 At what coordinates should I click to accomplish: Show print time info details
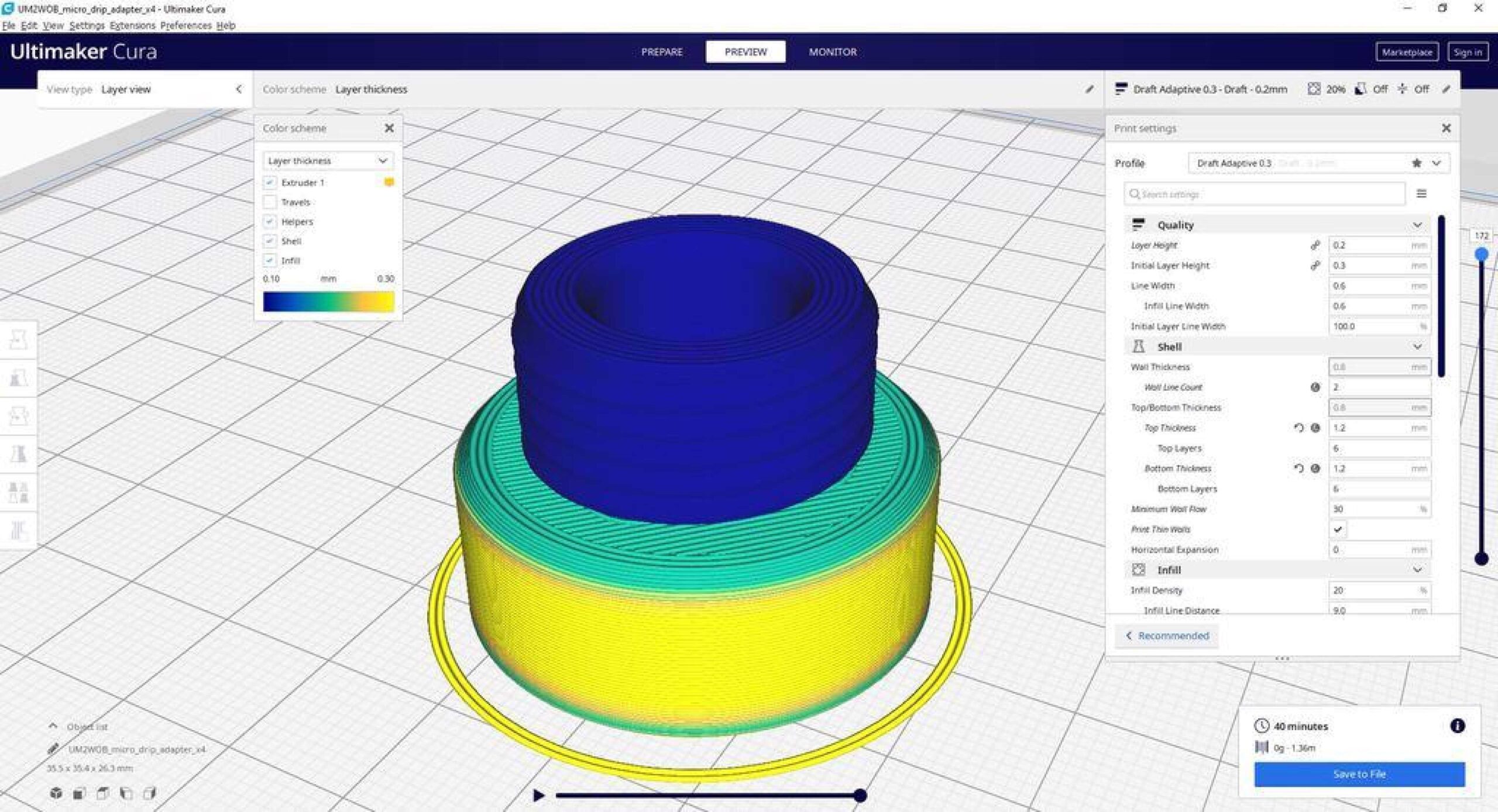coord(1457,725)
